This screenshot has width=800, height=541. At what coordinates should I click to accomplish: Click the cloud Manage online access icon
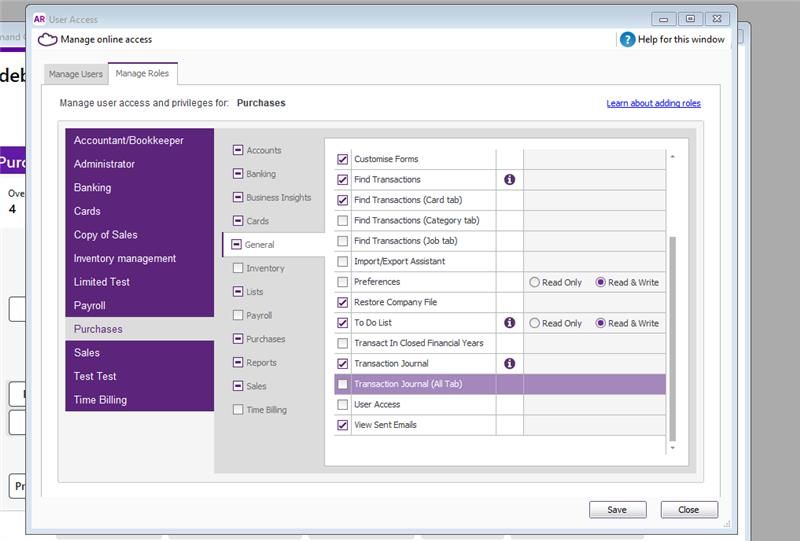pos(47,40)
